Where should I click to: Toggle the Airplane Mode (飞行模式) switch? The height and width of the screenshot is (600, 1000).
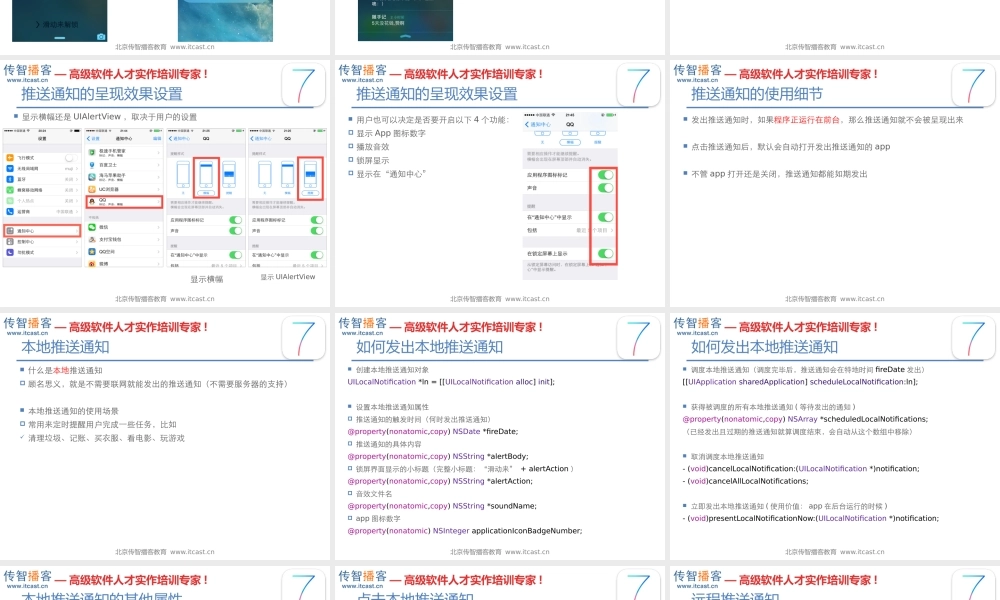(69, 158)
